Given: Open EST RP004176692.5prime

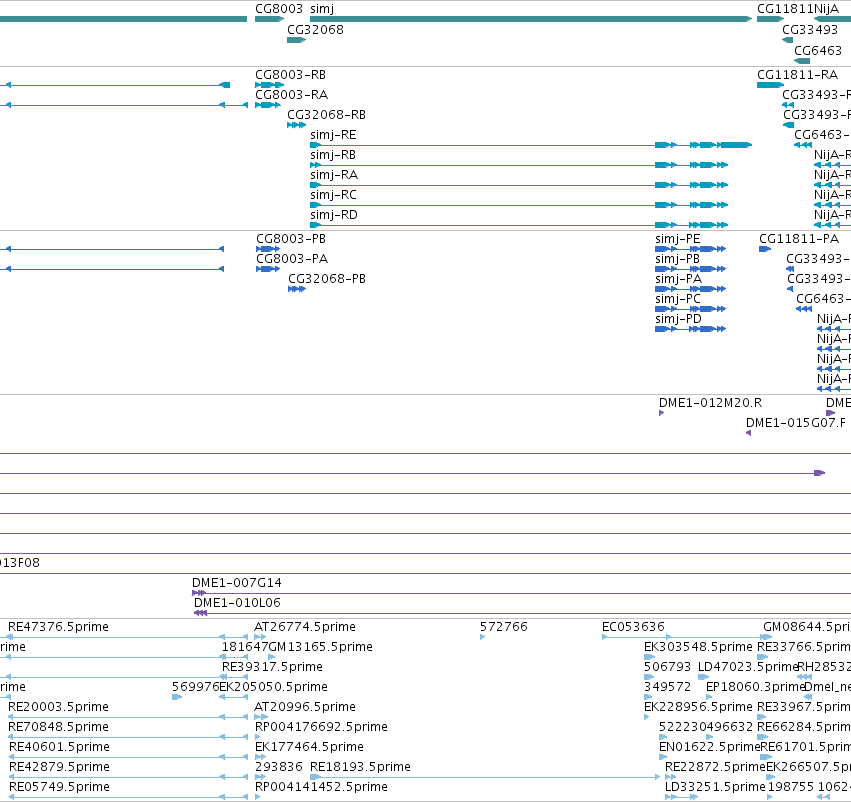Looking at the screenshot, I should [x=321, y=728].
